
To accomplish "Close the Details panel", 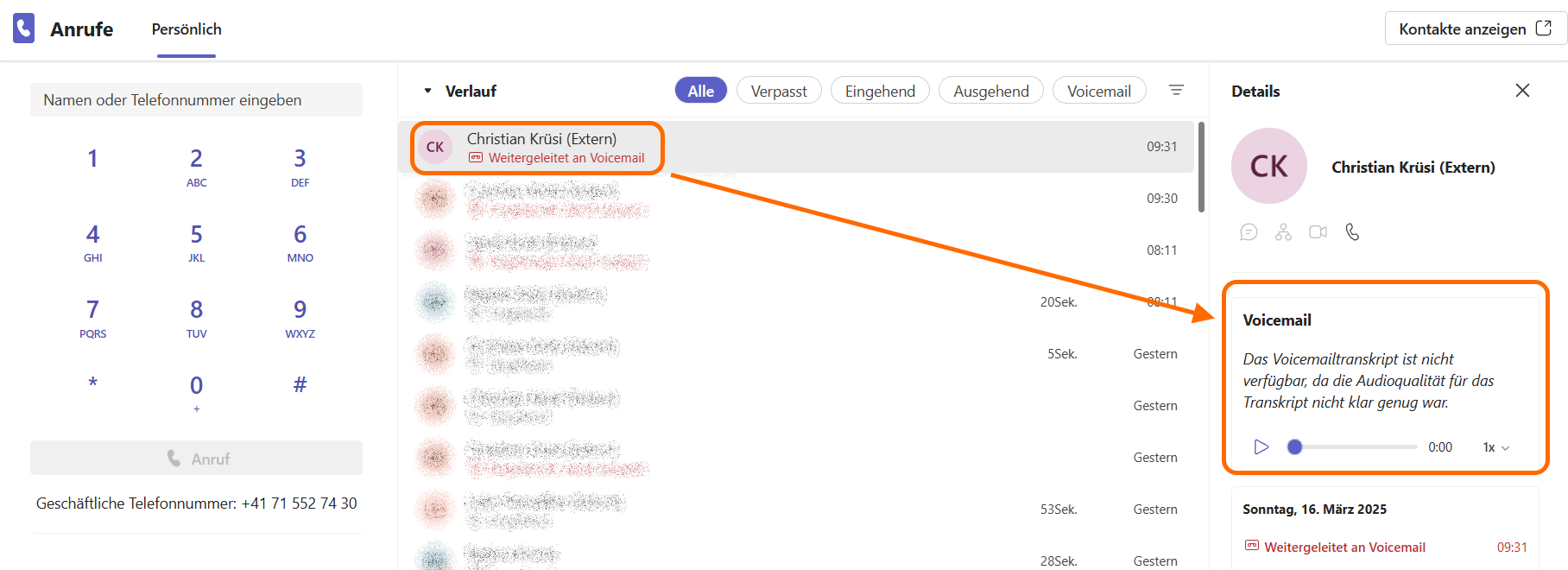I will click(1522, 91).
